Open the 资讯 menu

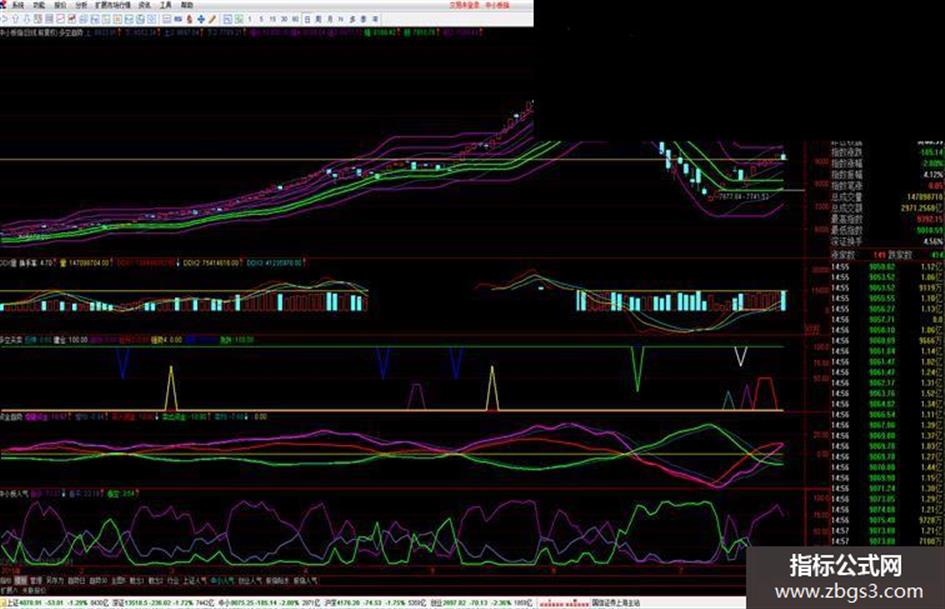point(145,5)
